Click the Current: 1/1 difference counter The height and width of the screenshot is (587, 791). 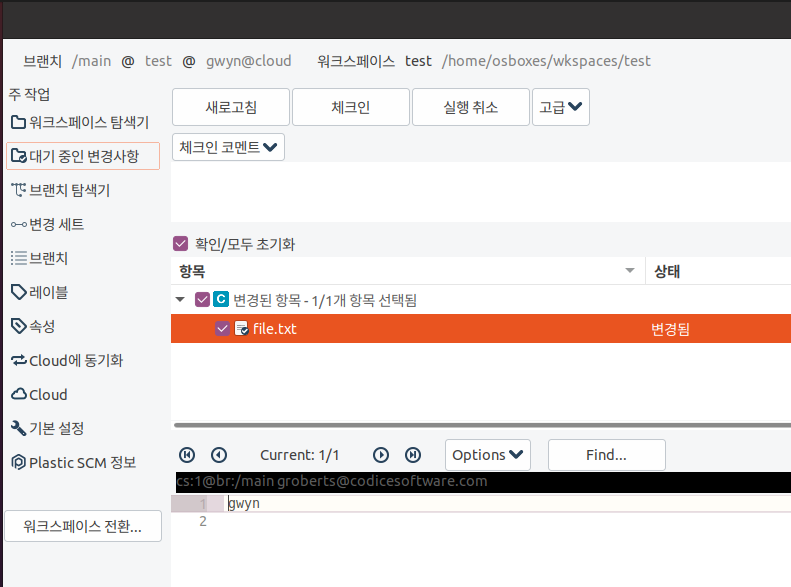(300, 455)
